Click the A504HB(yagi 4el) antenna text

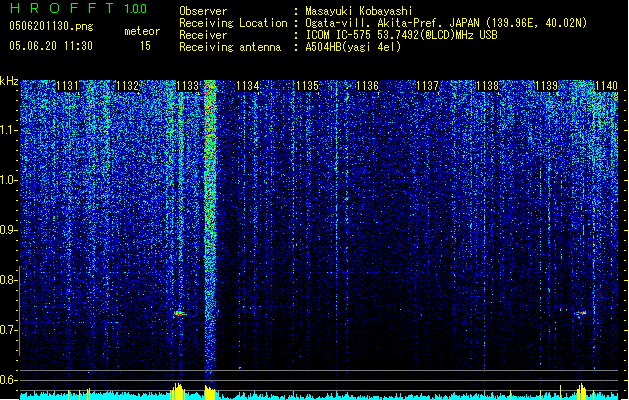pos(353,47)
